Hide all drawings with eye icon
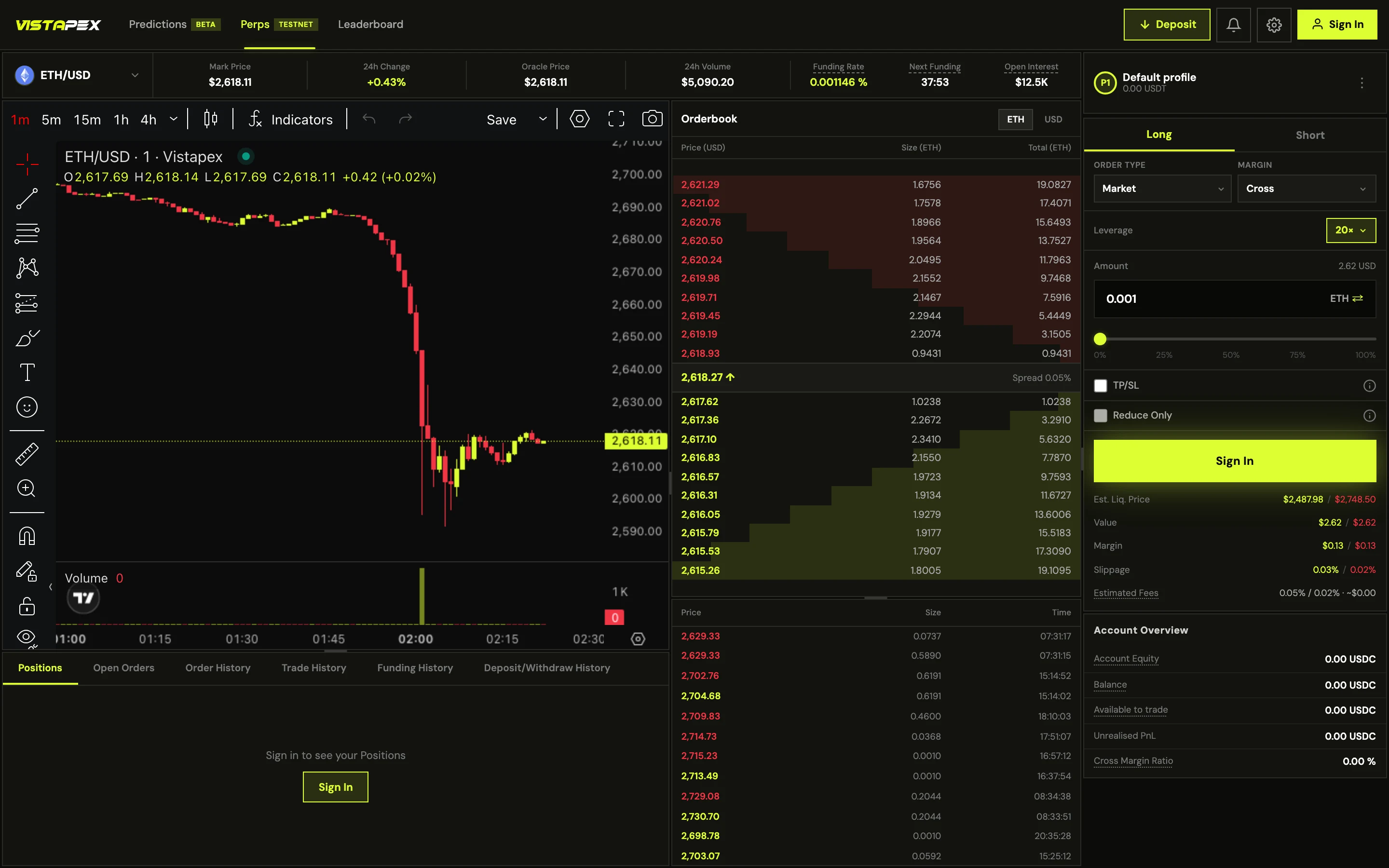This screenshot has width=1389, height=868. (27, 637)
